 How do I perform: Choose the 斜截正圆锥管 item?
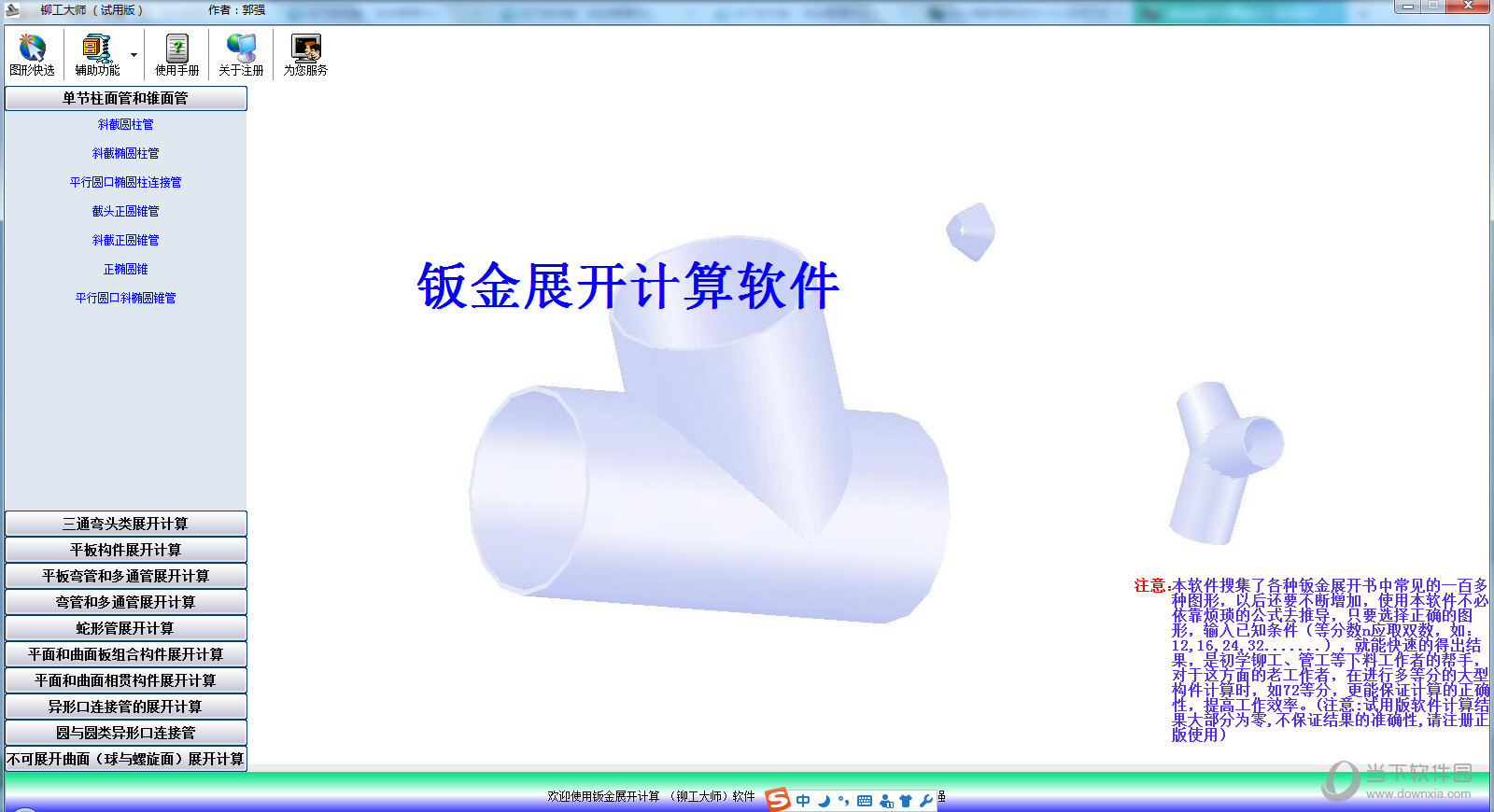point(125,240)
